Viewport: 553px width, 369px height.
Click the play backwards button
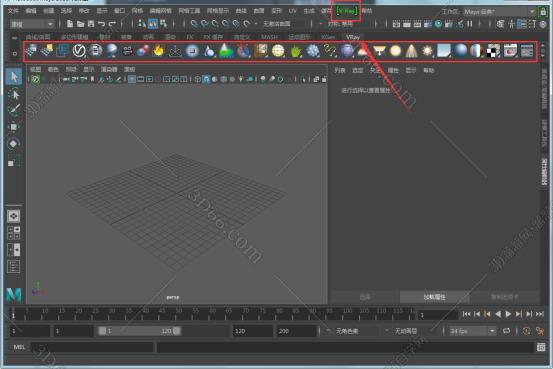[498, 314]
